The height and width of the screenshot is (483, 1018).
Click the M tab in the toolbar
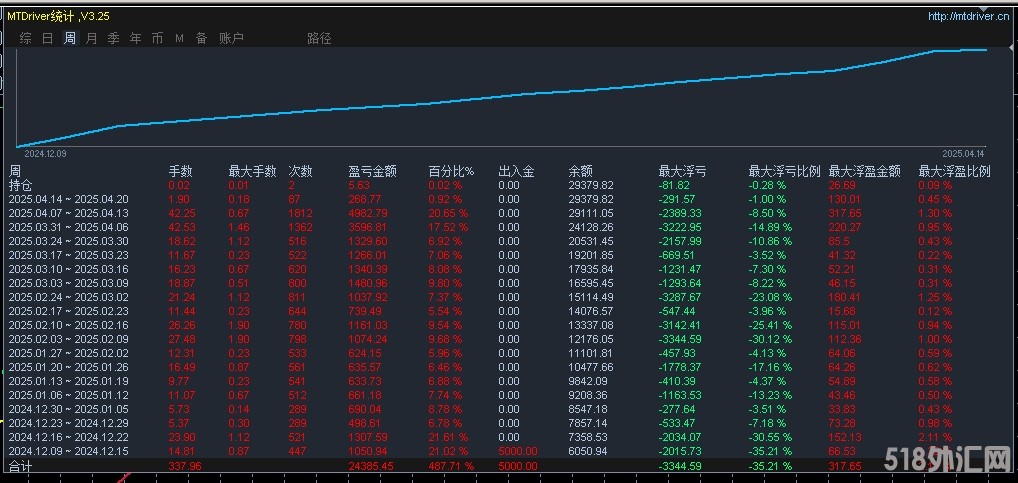(x=180, y=38)
